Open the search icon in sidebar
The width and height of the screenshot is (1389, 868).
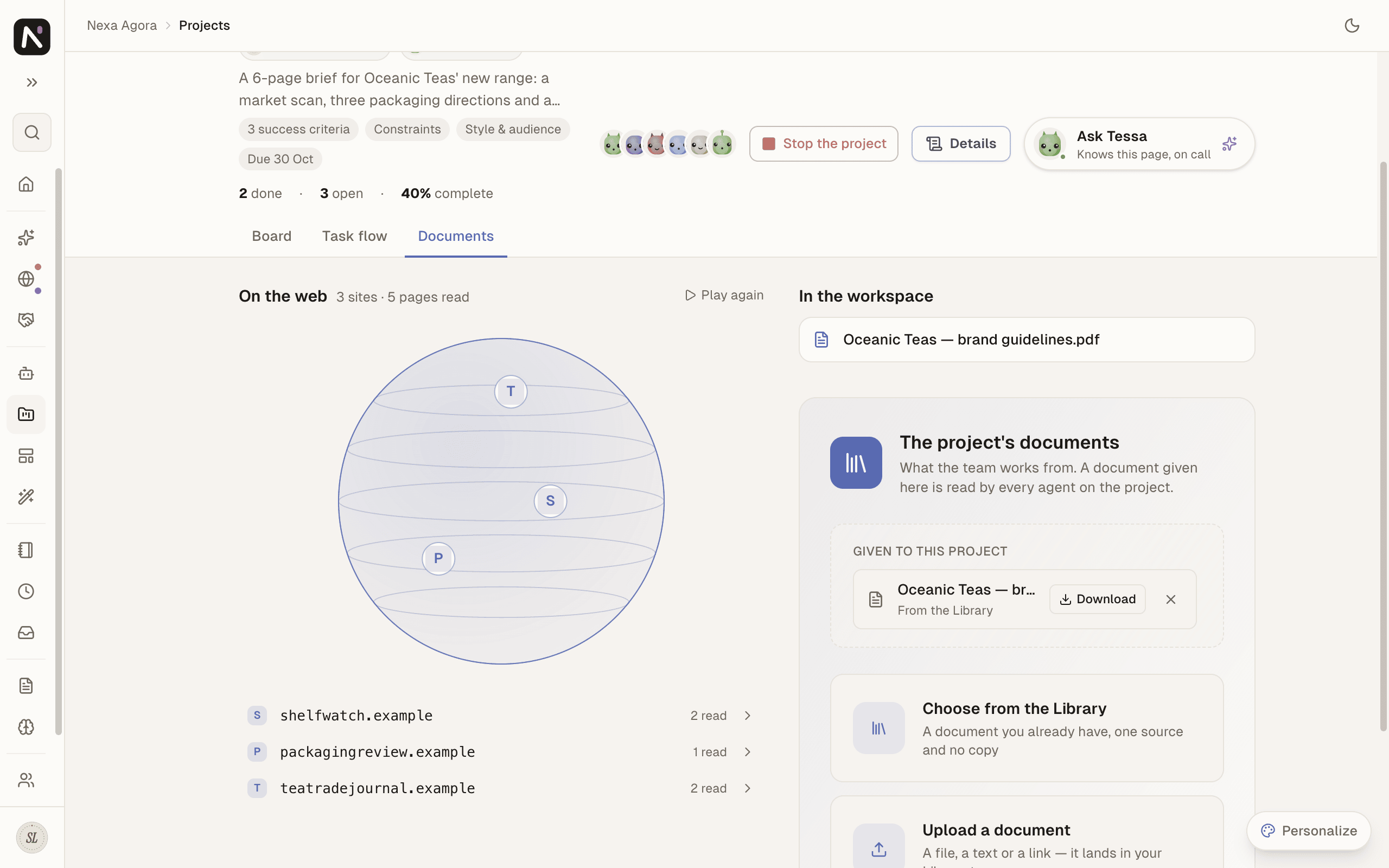31,132
